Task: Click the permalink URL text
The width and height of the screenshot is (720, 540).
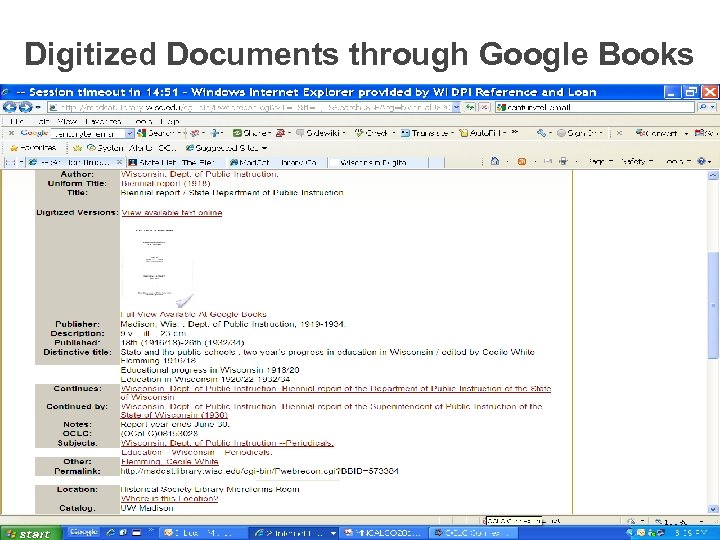Action: pos(259,471)
